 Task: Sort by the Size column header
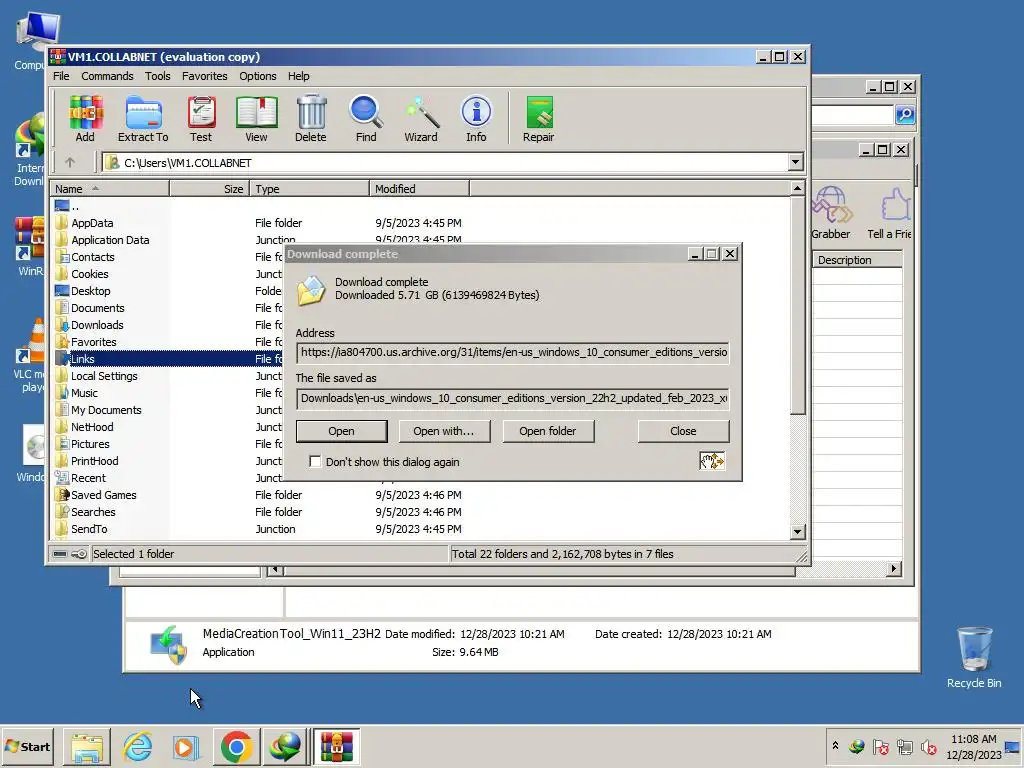pos(210,189)
